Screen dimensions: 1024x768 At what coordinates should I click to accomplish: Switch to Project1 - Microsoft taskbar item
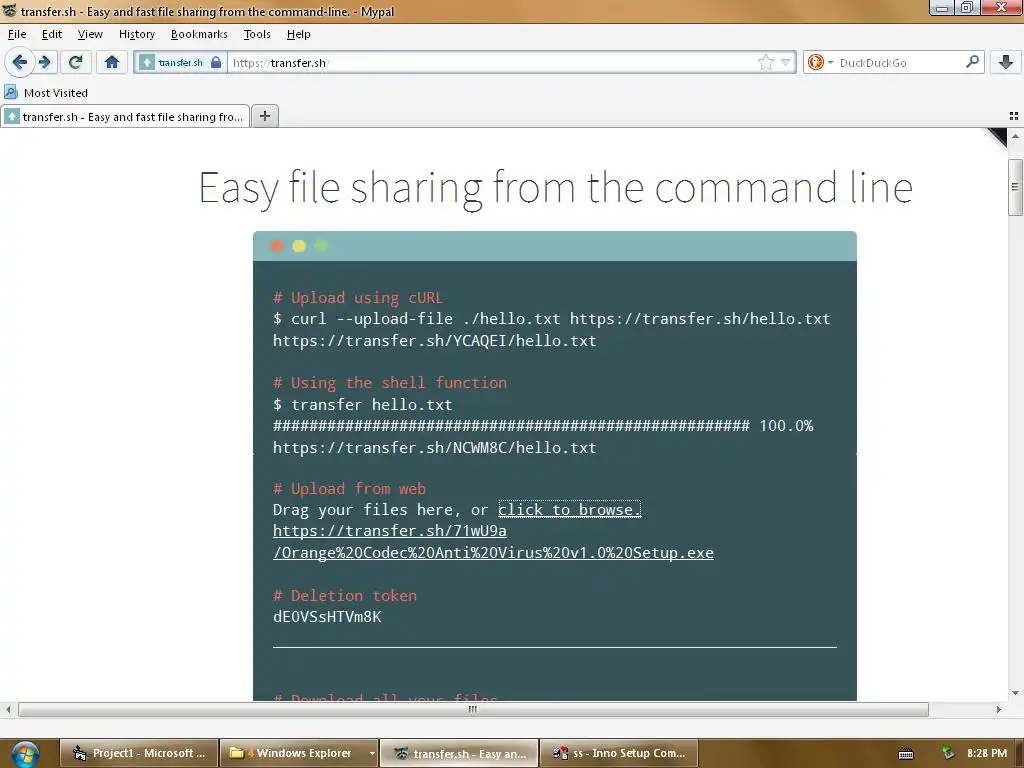coord(138,753)
